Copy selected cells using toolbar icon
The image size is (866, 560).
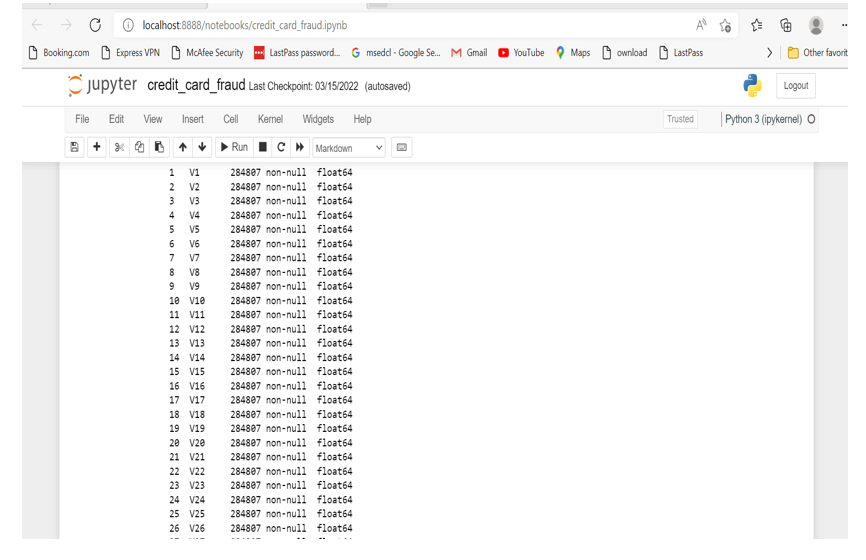coord(139,147)
